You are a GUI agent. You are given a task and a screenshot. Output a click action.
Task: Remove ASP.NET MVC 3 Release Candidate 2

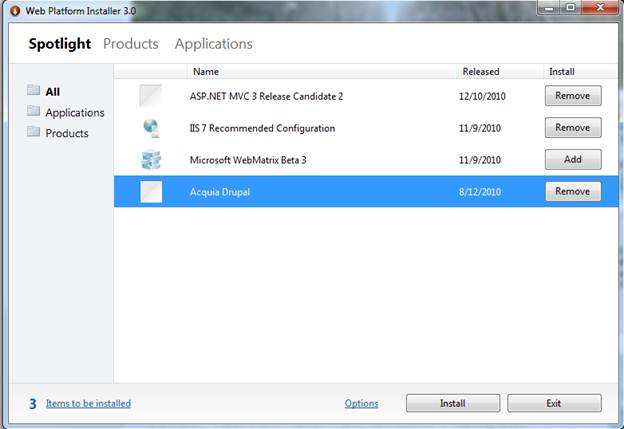pos(573,96)
